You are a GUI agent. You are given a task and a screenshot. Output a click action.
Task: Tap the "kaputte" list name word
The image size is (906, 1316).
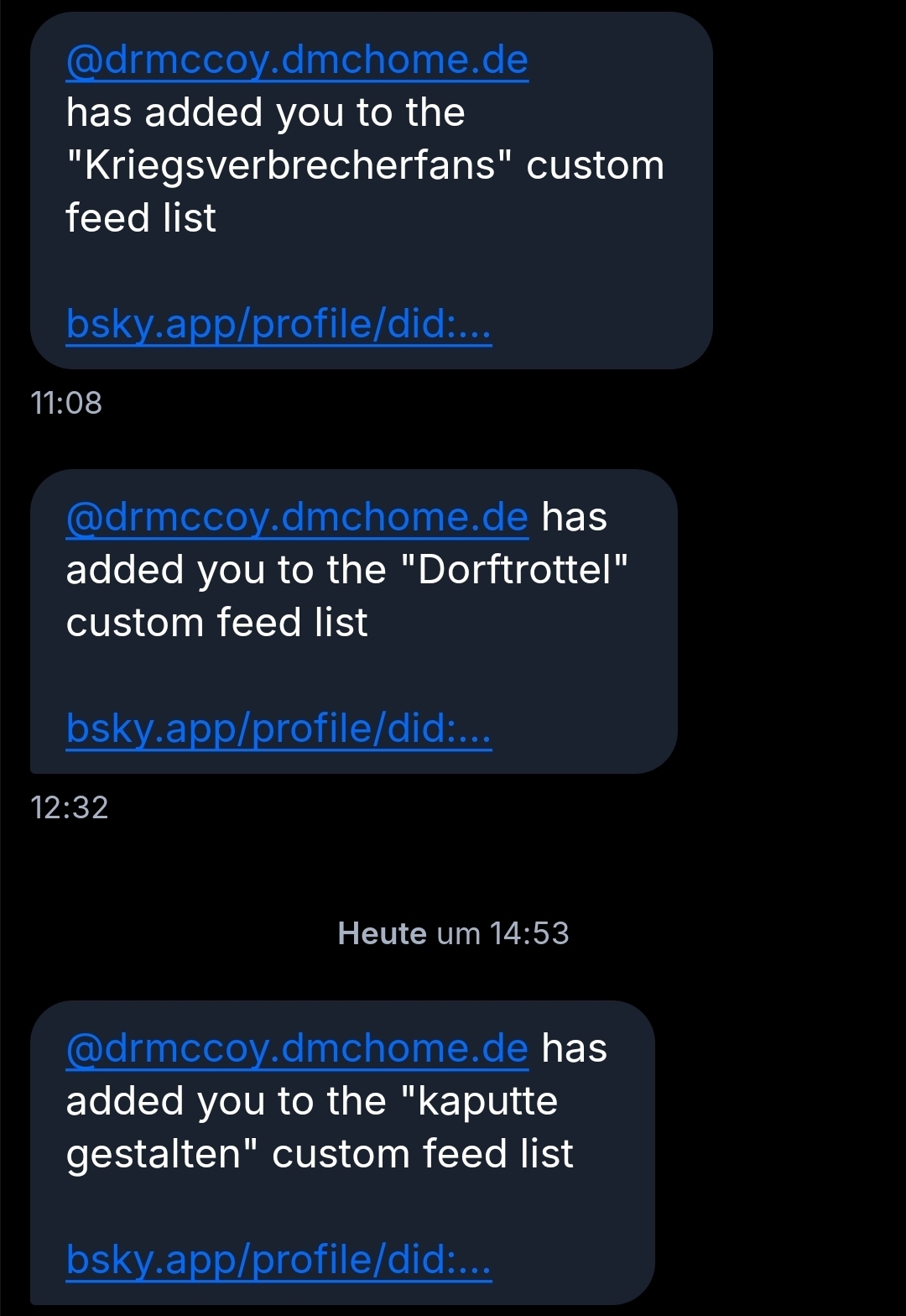click(x=487, y=1101)
